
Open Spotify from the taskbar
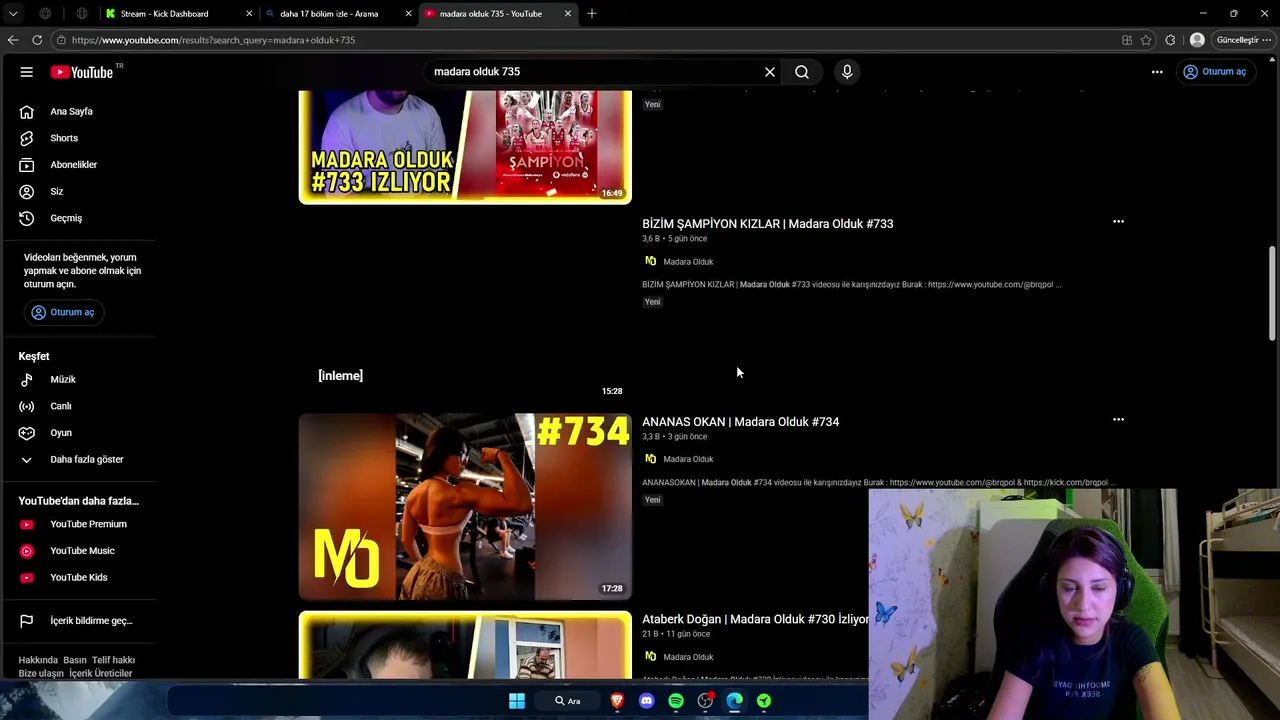coord(676,701)
